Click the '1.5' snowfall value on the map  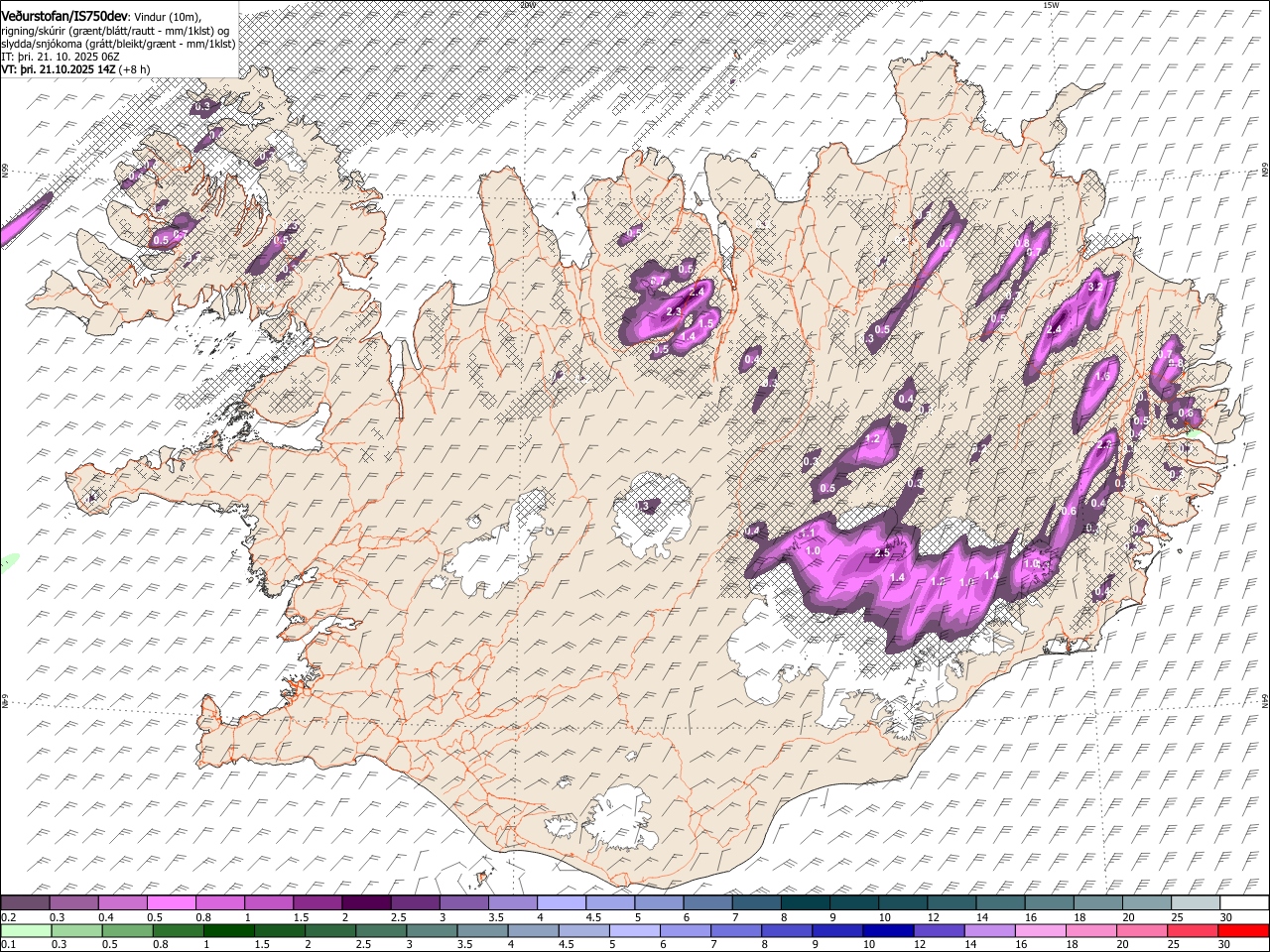(706, 323)
